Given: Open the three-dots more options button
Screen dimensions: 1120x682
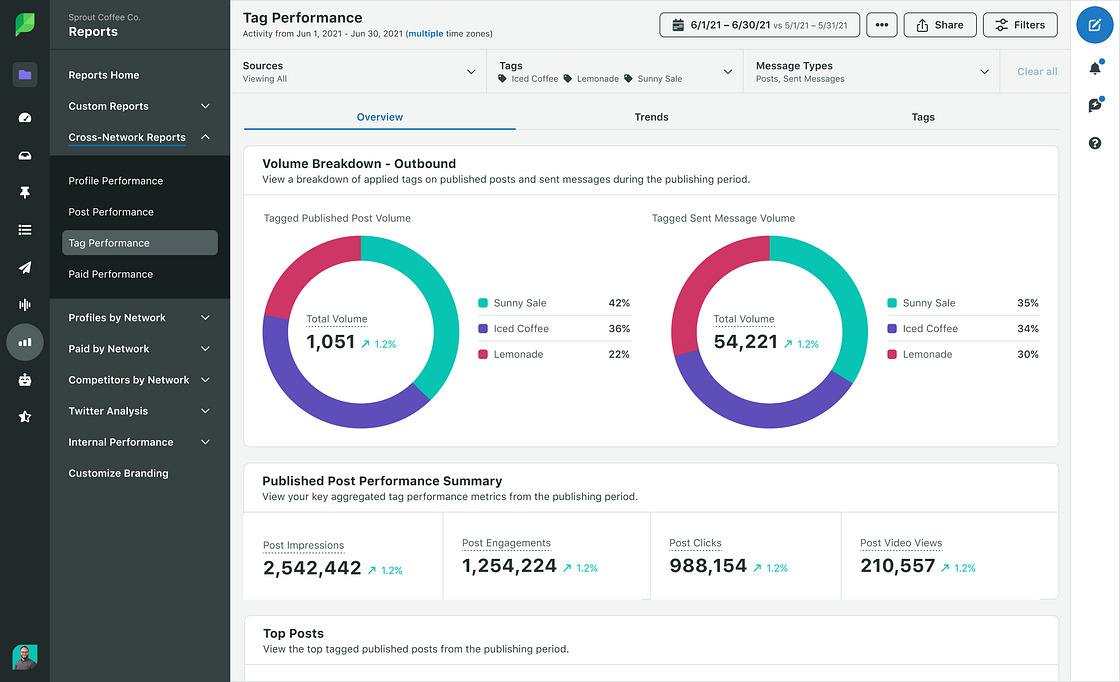Looking at the screenshot, I should click(x=881, y=25).
